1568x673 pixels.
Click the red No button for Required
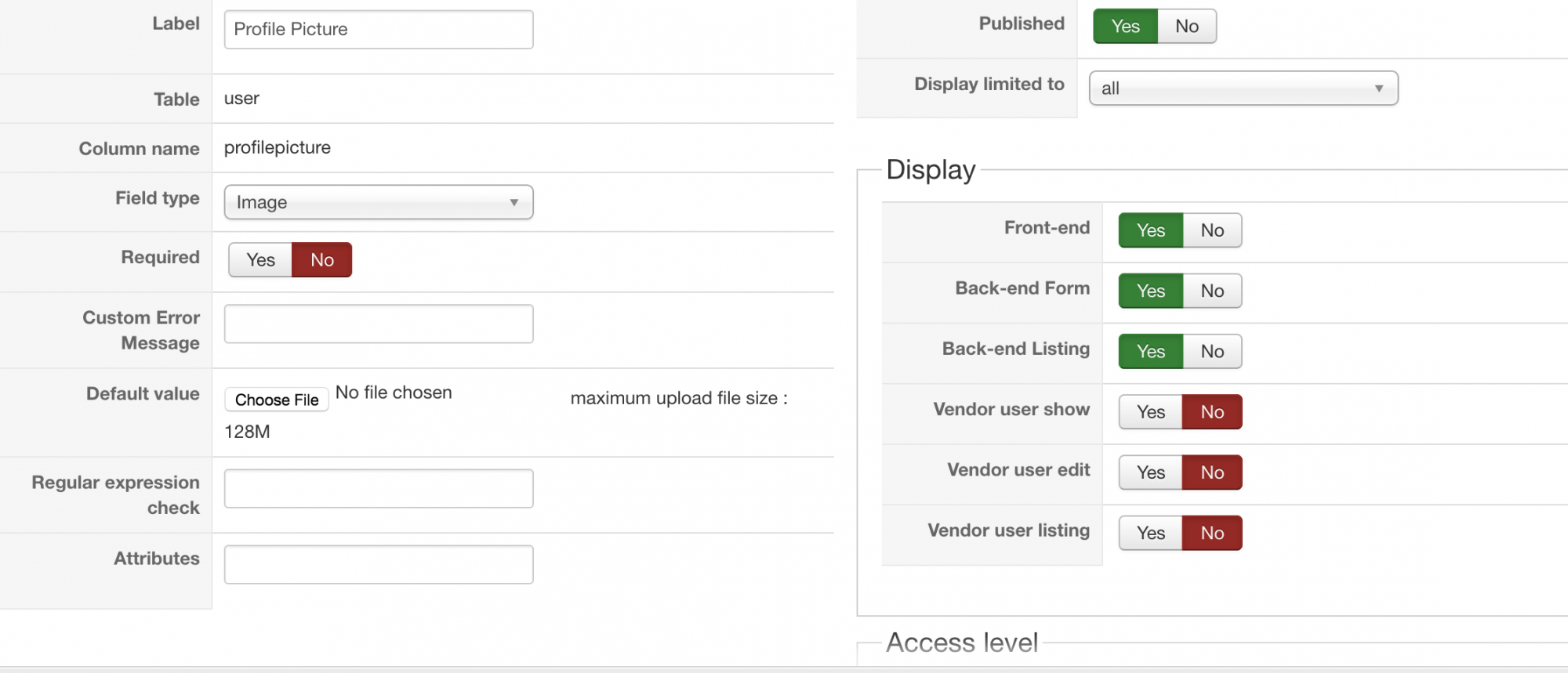321,260
